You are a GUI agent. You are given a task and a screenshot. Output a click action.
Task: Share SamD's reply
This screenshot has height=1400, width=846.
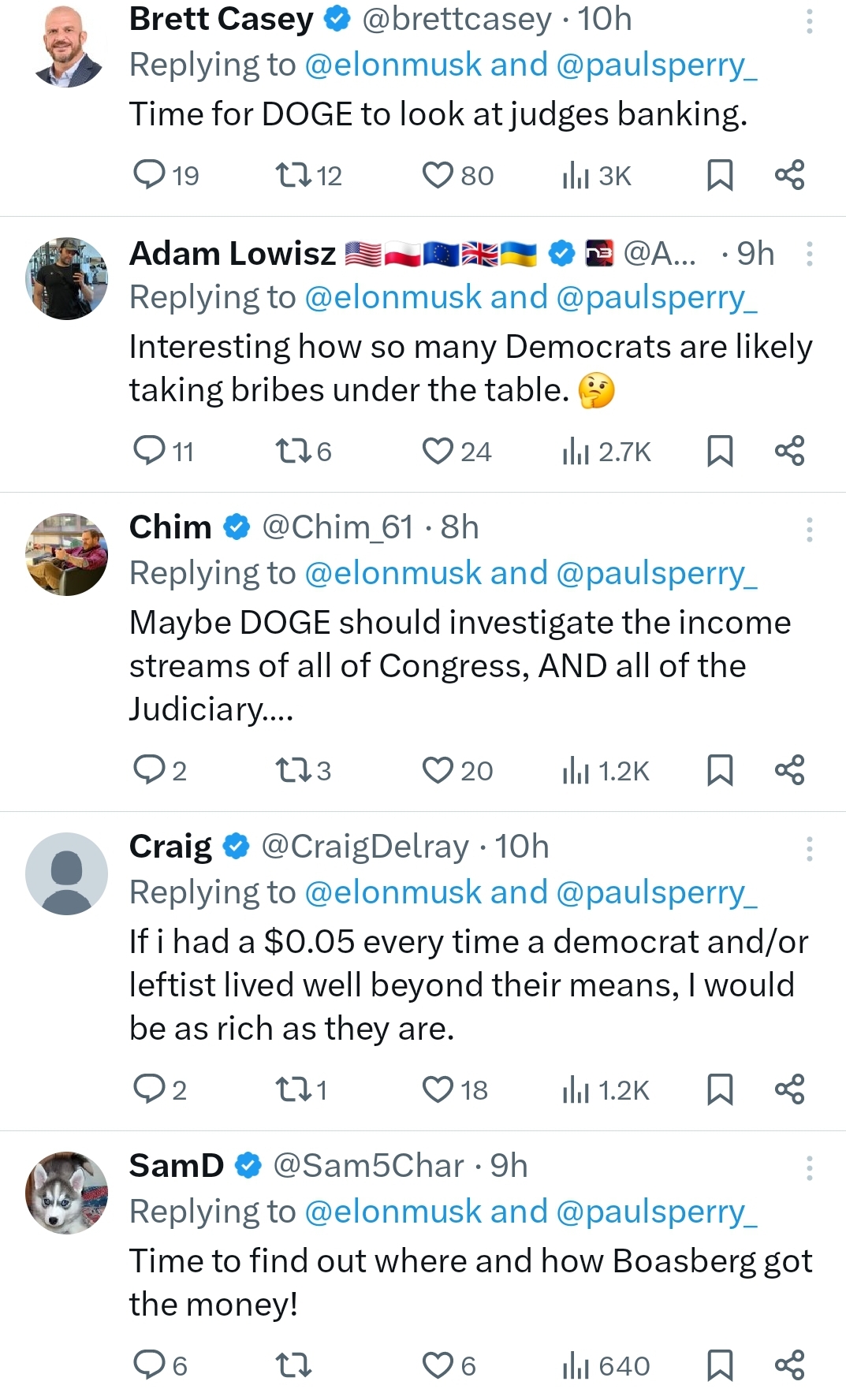[789, 1365]
